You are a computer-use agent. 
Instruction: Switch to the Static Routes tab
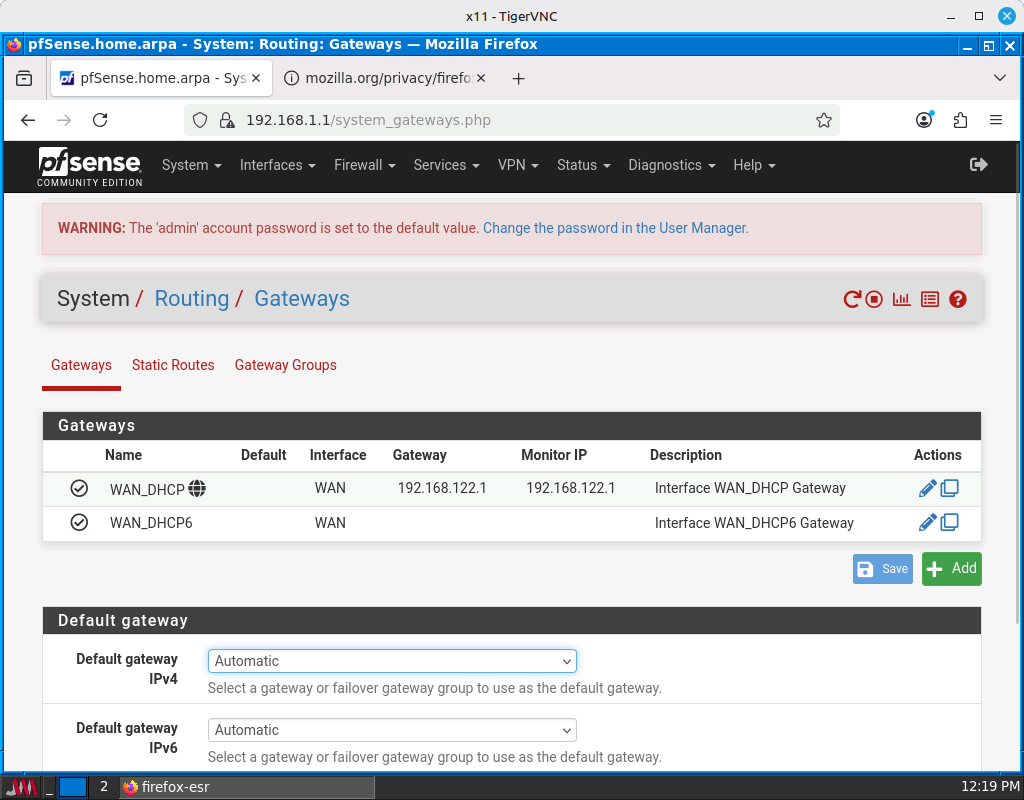click(173, 365)
